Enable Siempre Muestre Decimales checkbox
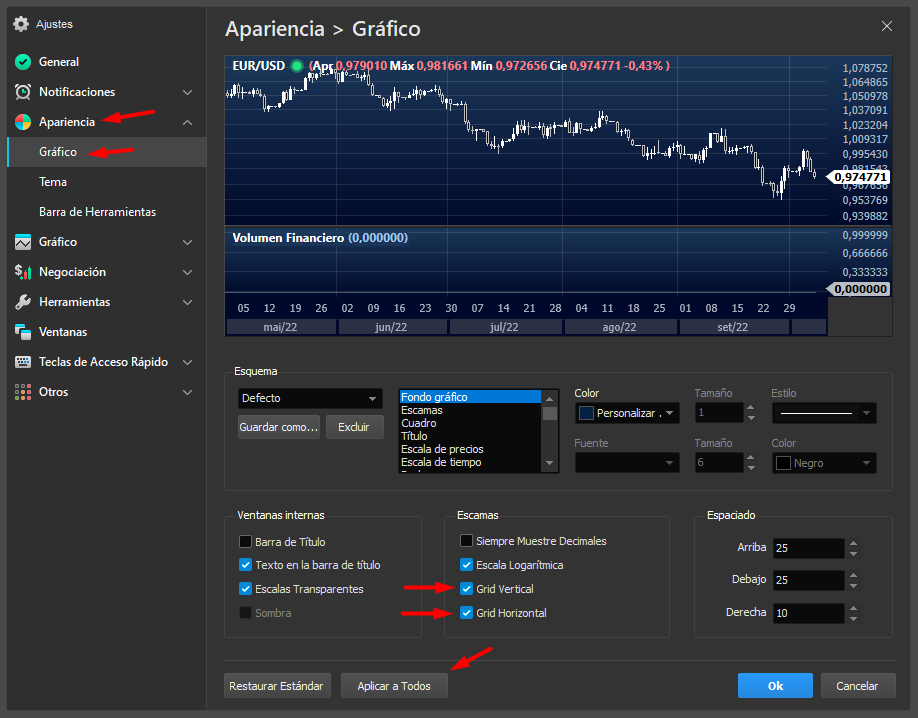The height and width of the screenshot is (718, 918). tap(466, 541)
